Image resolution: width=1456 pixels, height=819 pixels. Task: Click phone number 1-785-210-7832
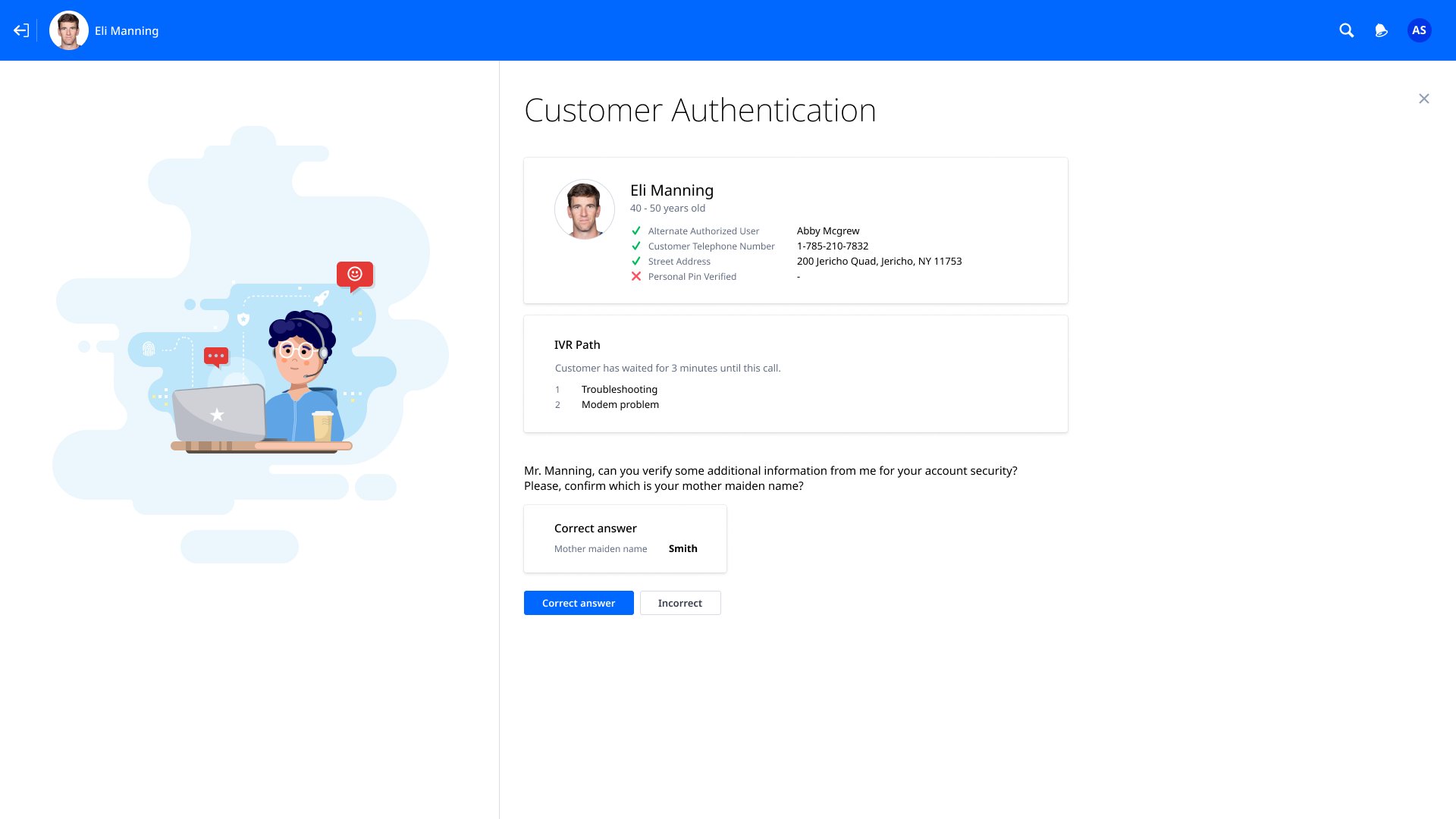[833, 246]
